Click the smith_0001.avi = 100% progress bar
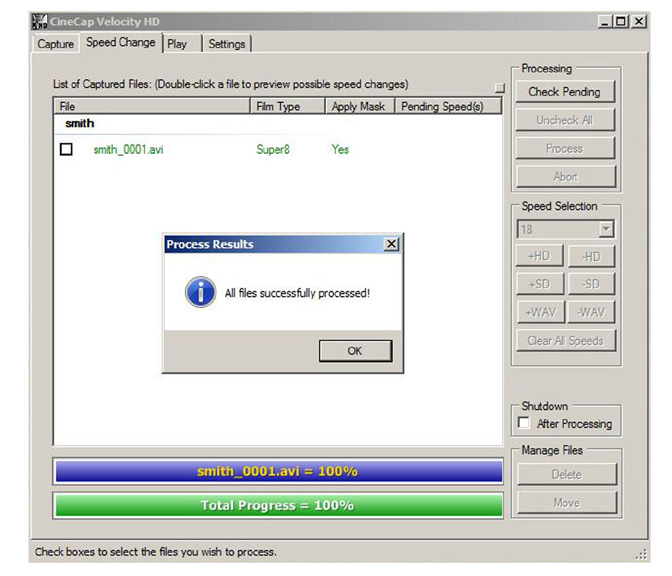 (278, 471)
